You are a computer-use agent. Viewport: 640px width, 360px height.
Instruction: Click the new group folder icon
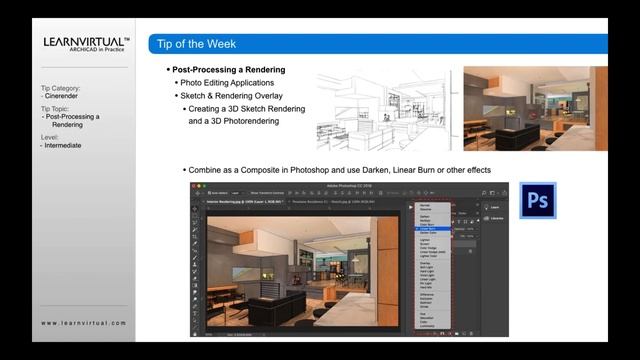(x=457, y=333)
